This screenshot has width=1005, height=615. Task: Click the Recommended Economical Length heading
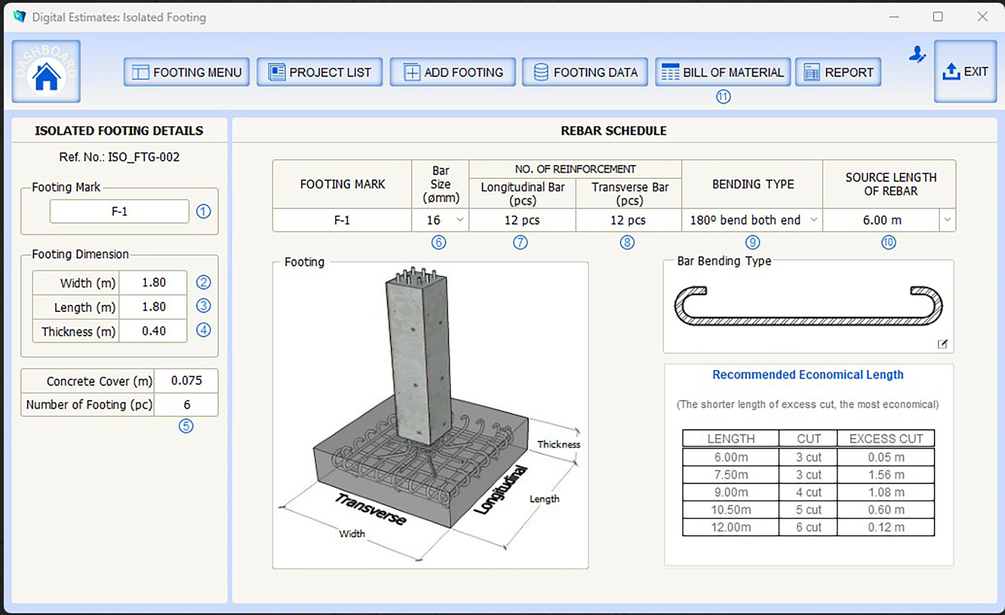pos(808,375)
